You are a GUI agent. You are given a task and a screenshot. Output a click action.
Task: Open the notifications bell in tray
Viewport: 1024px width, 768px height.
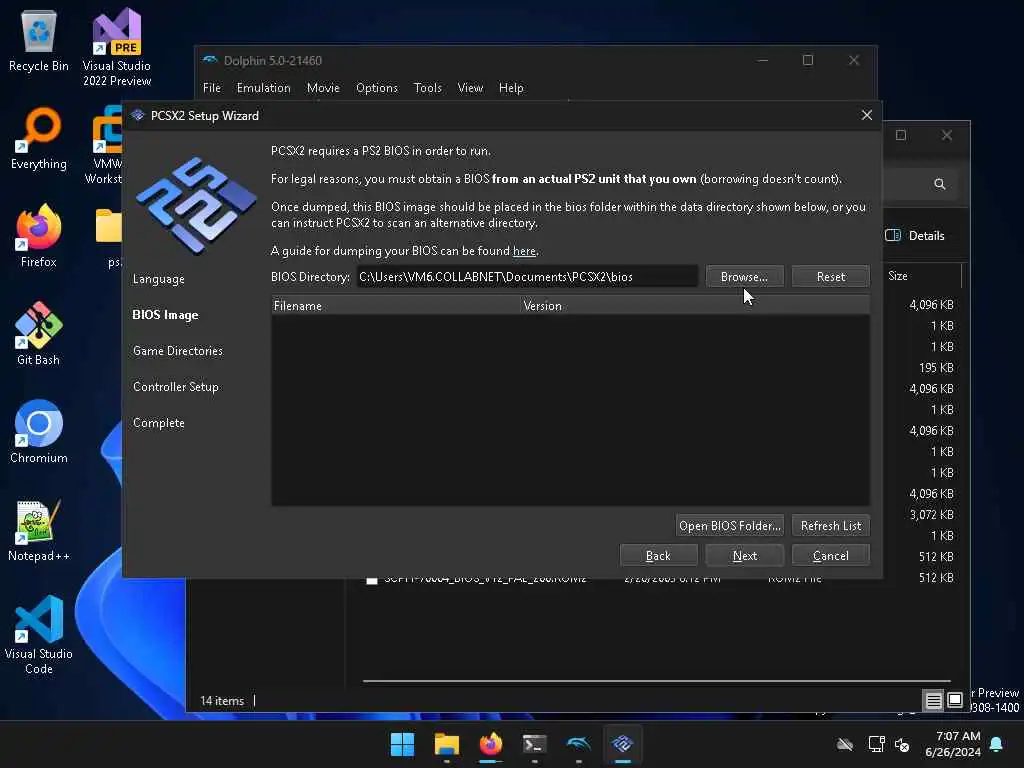997,744
